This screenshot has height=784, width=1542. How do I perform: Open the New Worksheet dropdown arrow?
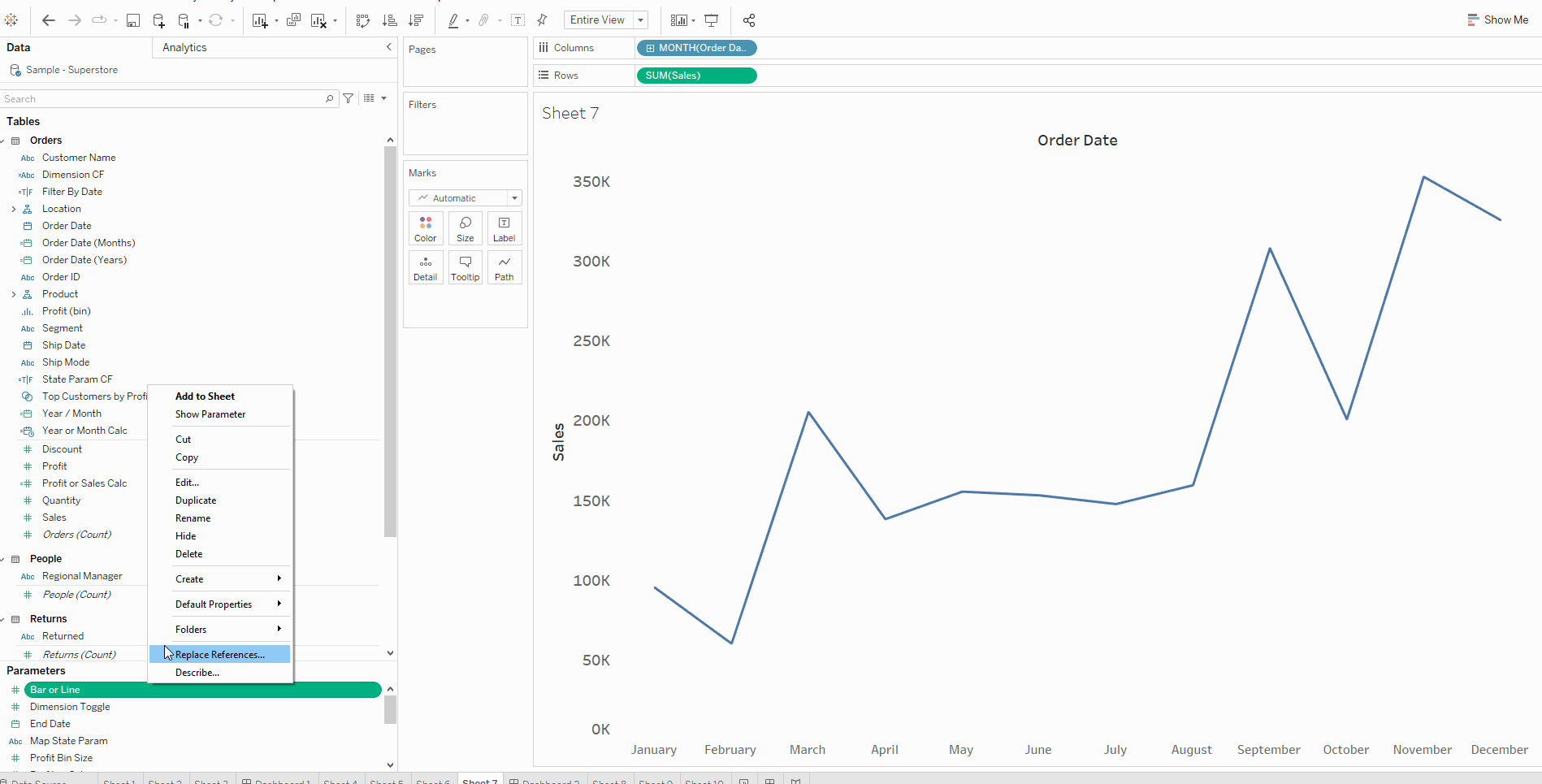276,21
